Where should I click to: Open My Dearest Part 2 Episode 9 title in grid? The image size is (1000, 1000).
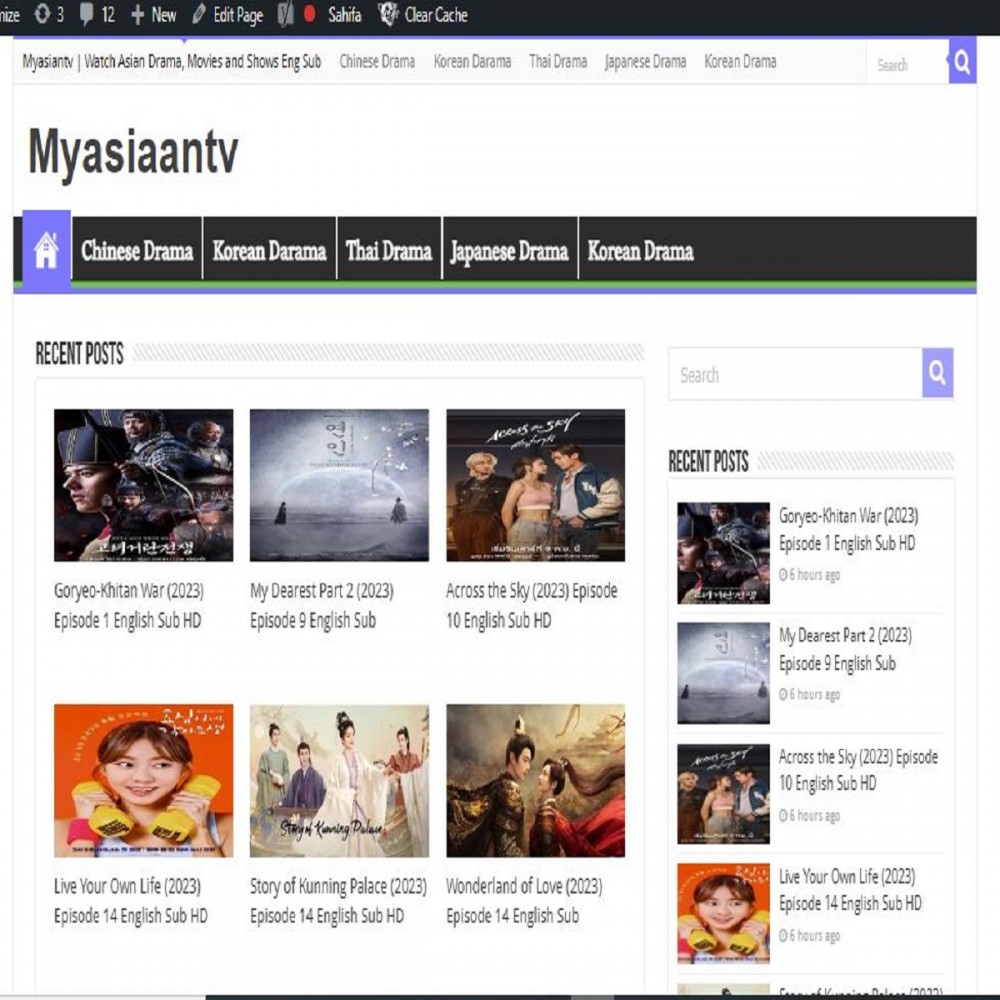point(322,605)
